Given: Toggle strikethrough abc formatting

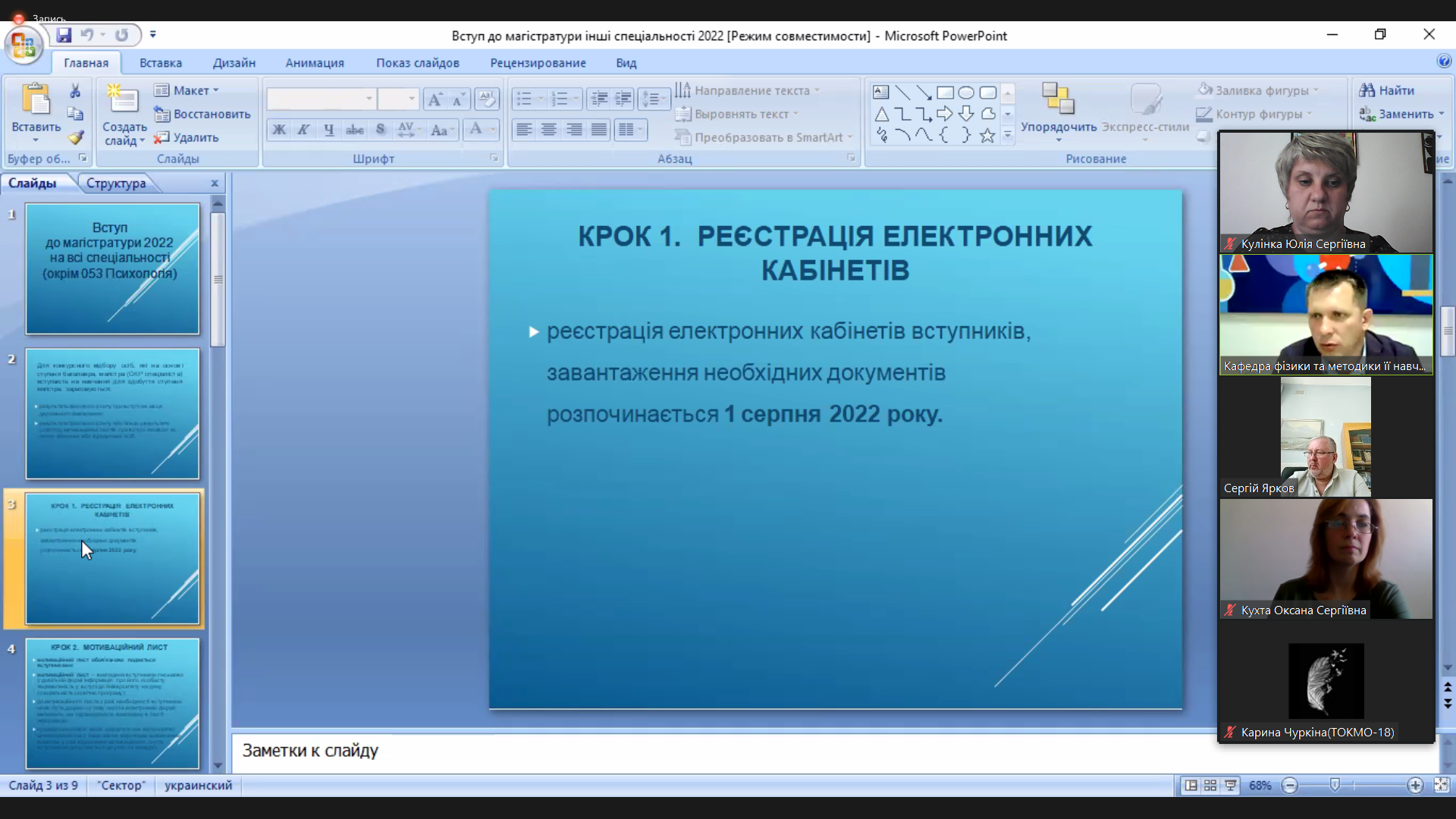Looking at the screenshot, I should click(354, 130).
